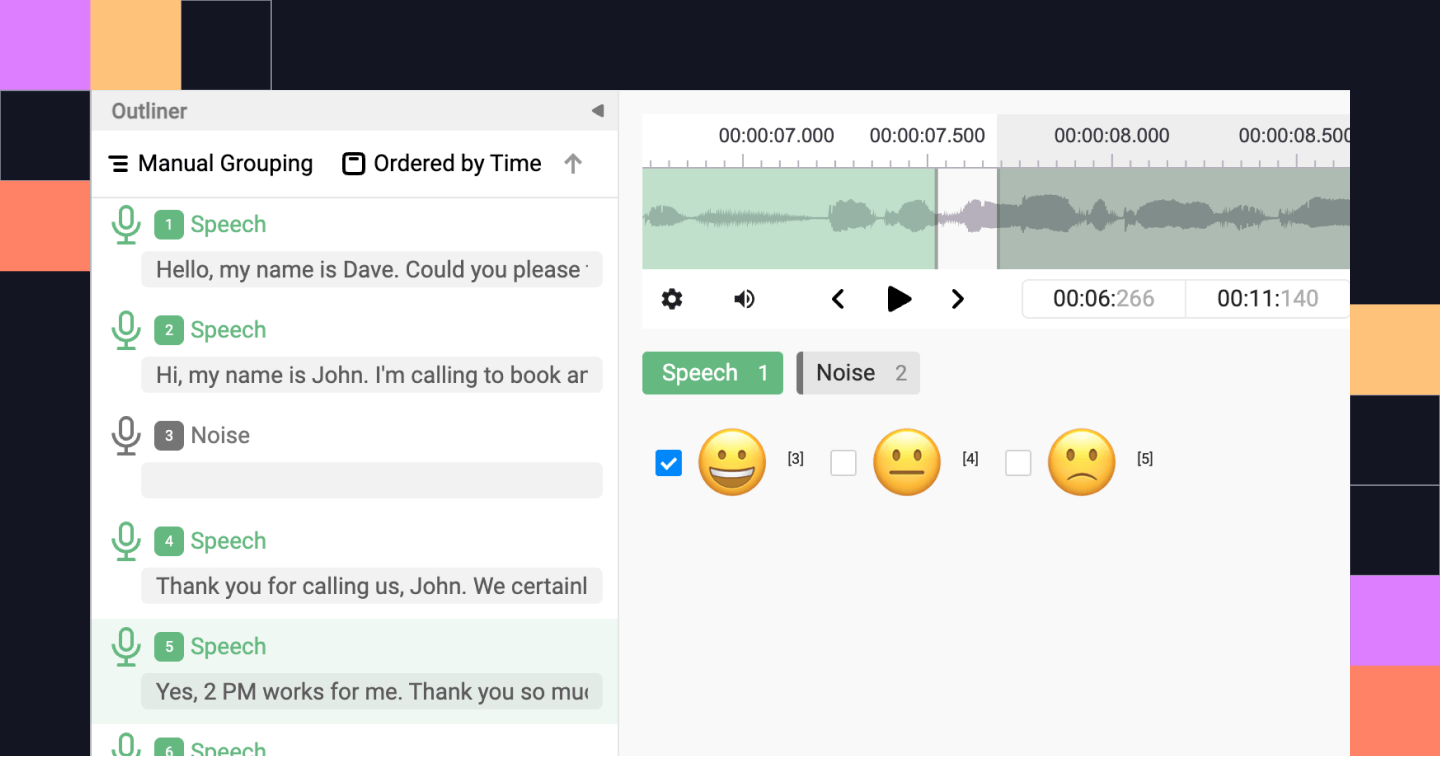The width and height of the screenshot is (1440, 757).
Task: Select the Speech label button
Action: coord(712,372)
